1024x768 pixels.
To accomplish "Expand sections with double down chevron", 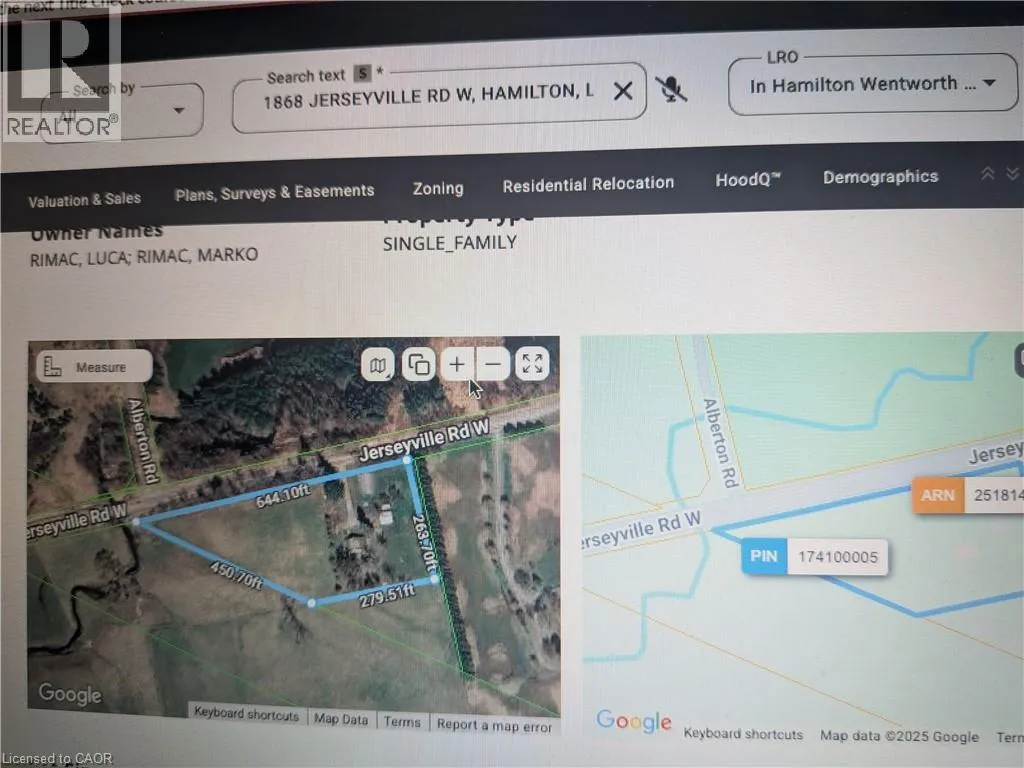I will coord(1012,173).
